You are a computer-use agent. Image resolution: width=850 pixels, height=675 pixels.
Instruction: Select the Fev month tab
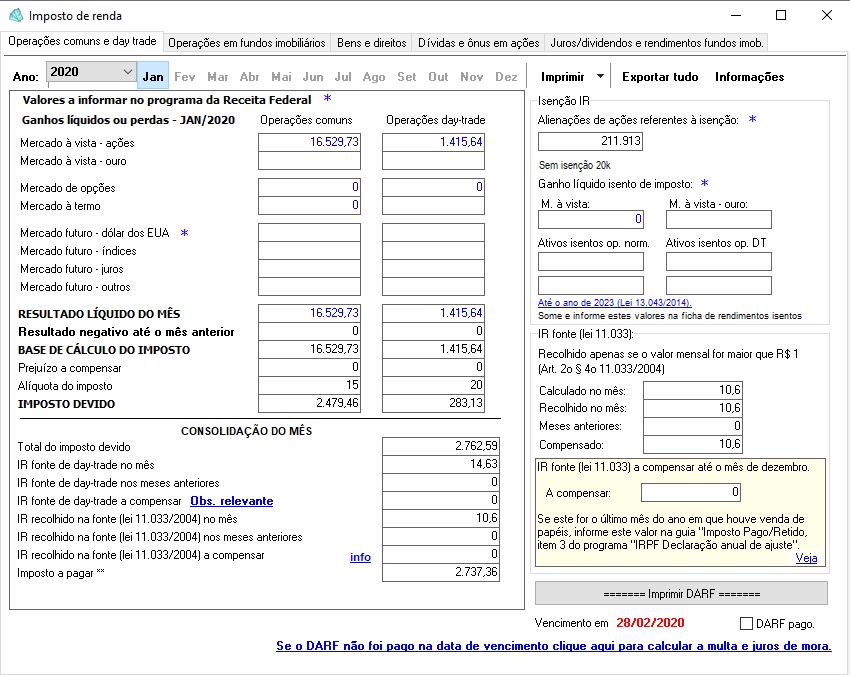[186, 77]
